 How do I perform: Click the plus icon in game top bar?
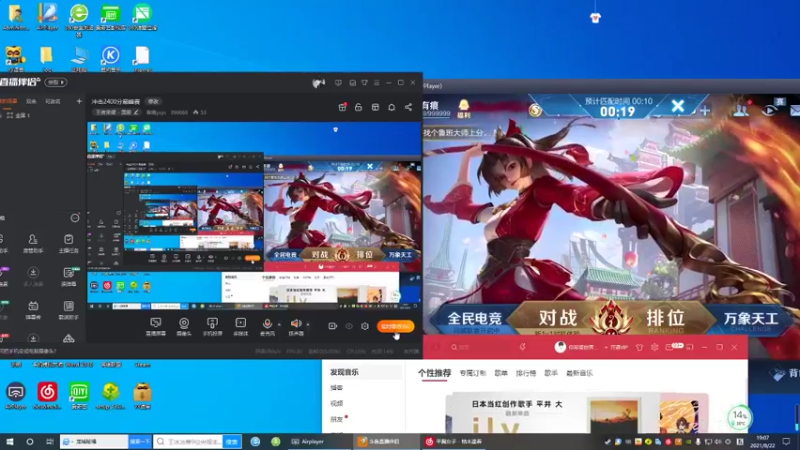point(705,110)
